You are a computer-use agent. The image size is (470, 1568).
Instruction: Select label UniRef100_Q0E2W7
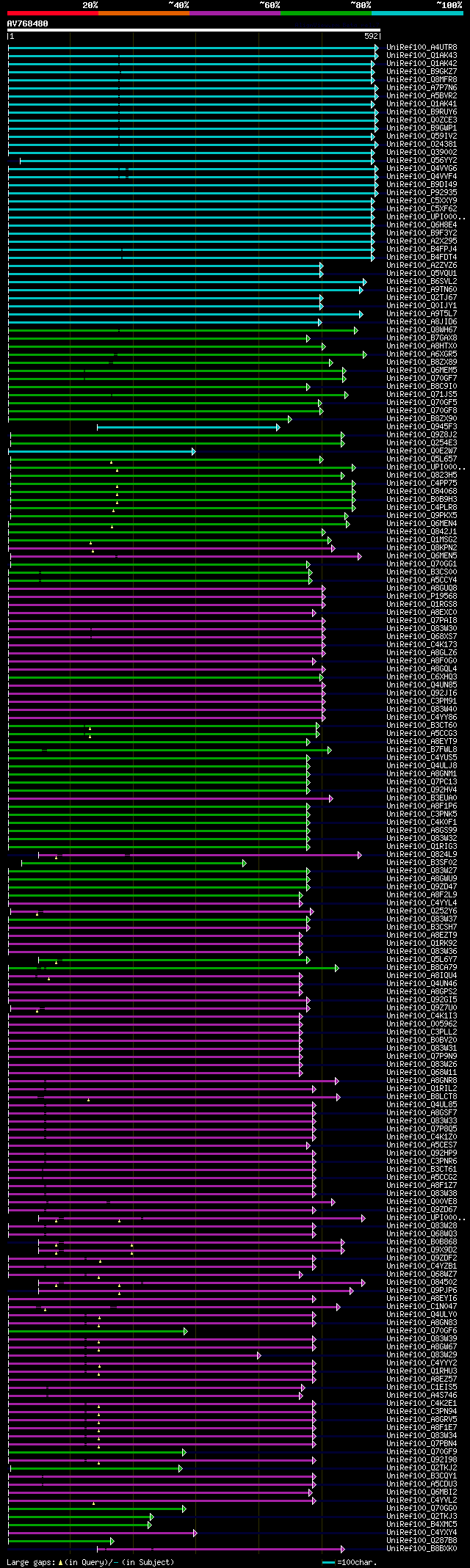coord(422,451)
